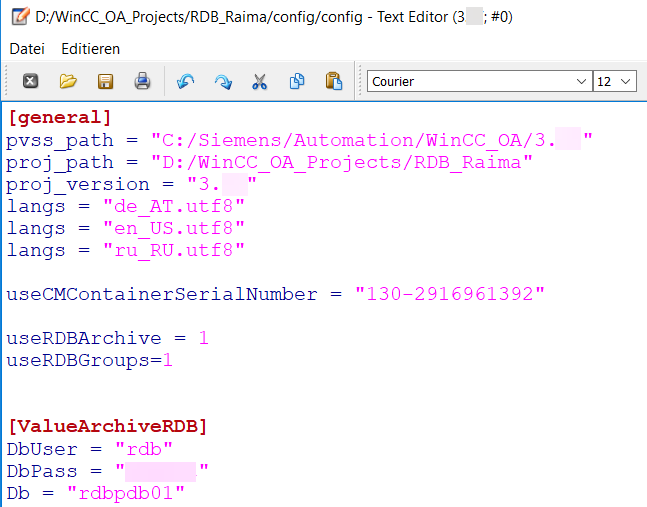Screen dimensions: 647x507
Task: Paste clipboard with paste icon
Action: tap(334, 81)
